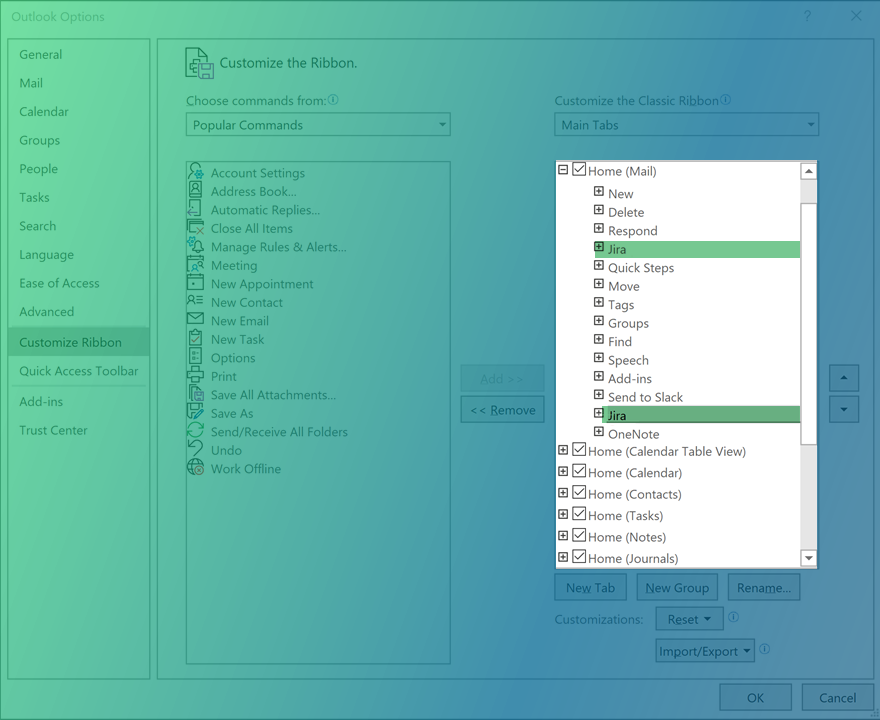Open the Trust Center category
Screen dimensions: 880x720
coord(53,430)
